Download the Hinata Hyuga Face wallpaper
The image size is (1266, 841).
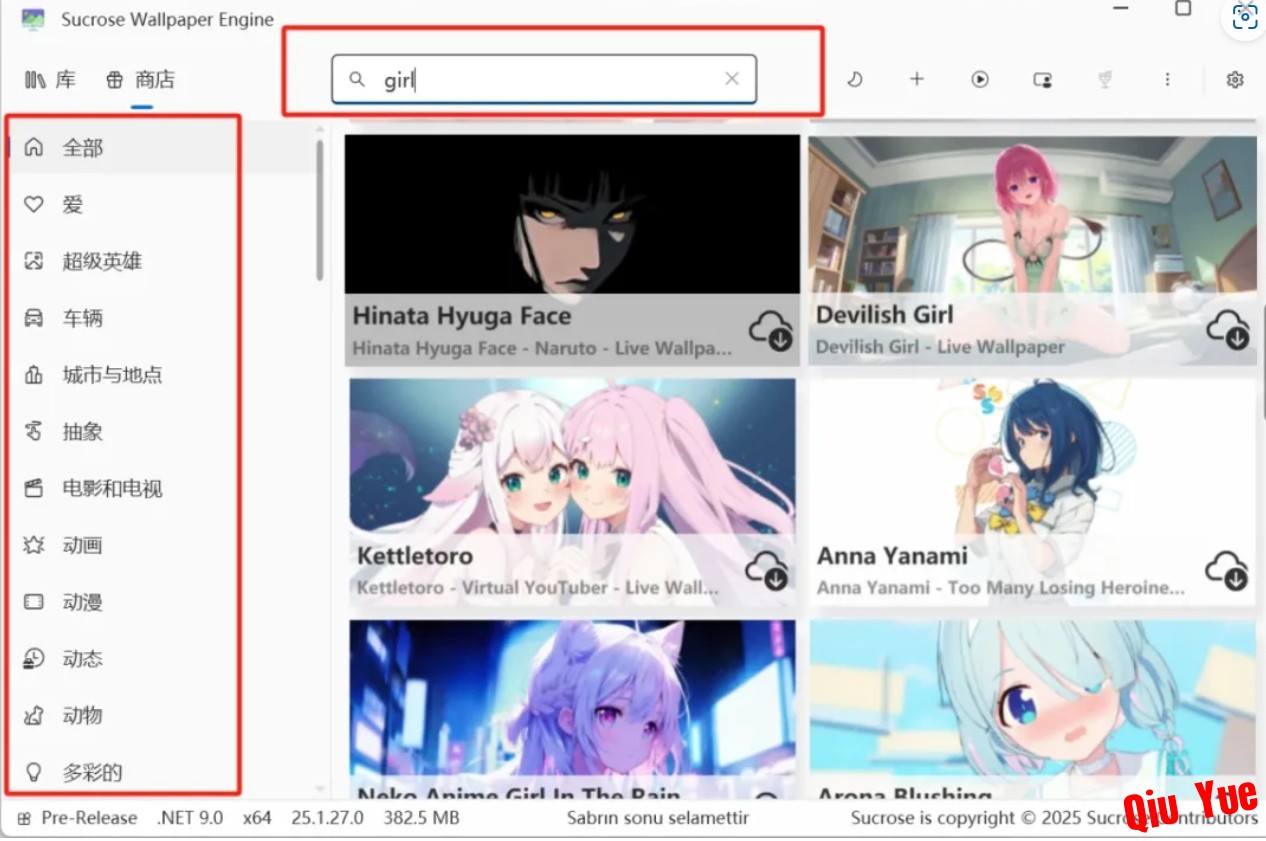coord(770,330)
